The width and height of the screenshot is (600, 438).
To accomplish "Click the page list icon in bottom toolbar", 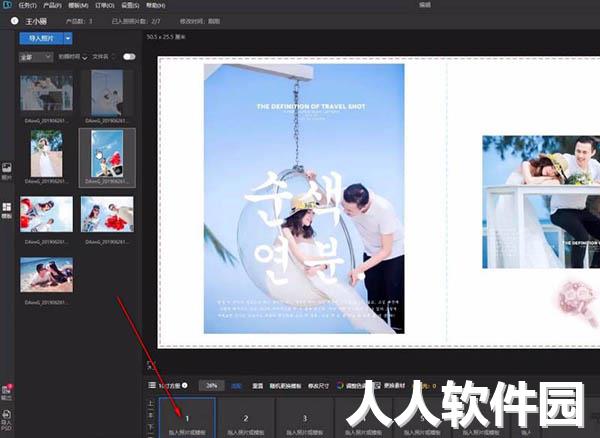I will click(152, 385).
